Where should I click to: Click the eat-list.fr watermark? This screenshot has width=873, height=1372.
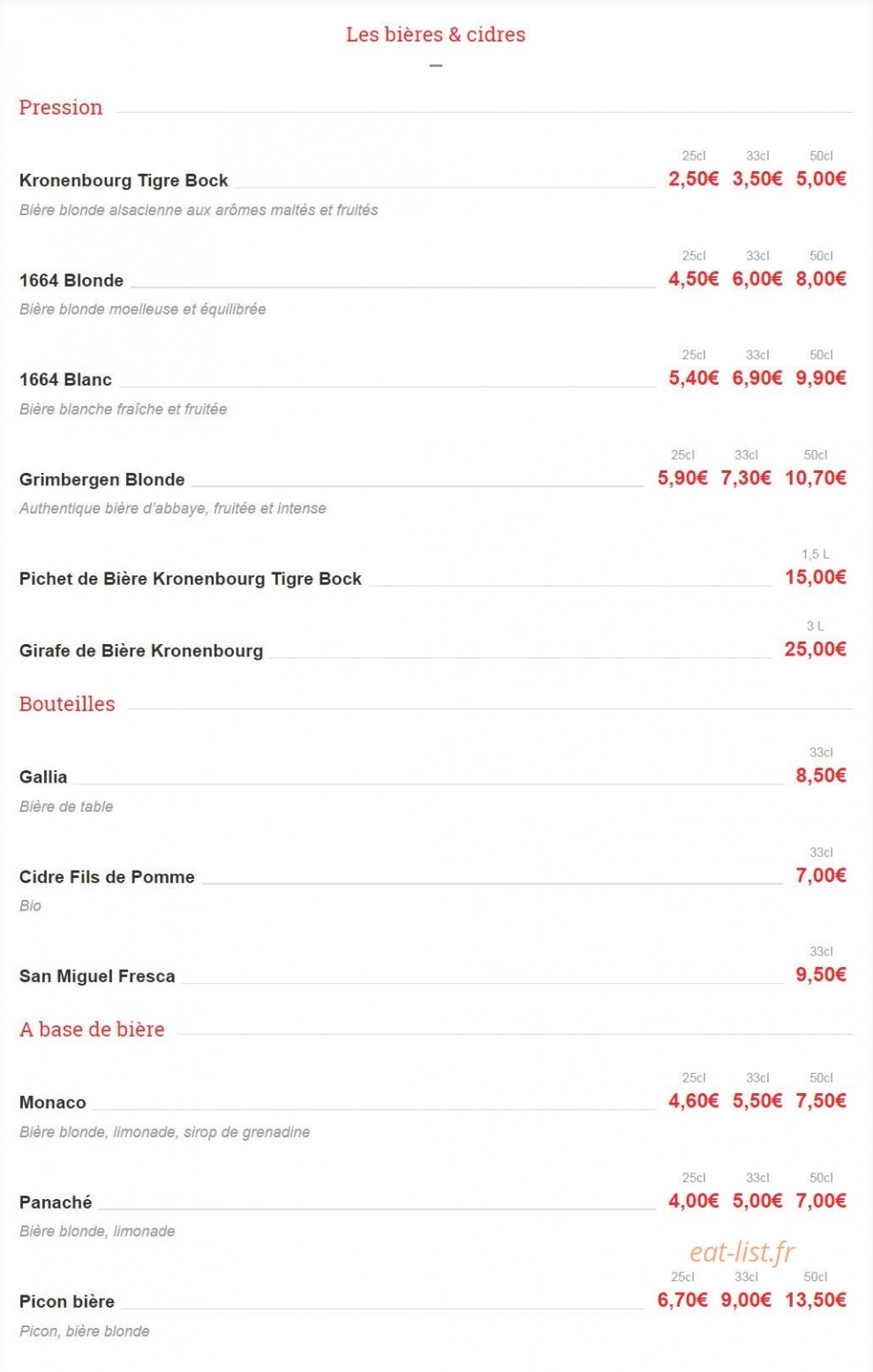tap(742, 1251)
